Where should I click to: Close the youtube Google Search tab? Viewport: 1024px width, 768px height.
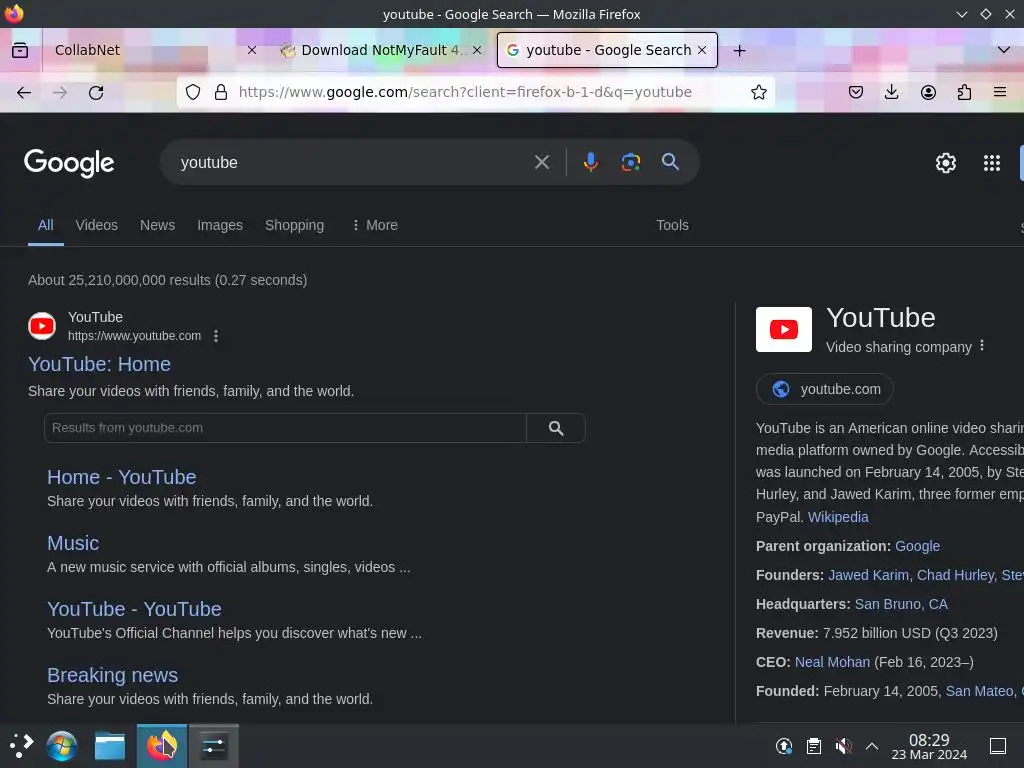[702, 50]
